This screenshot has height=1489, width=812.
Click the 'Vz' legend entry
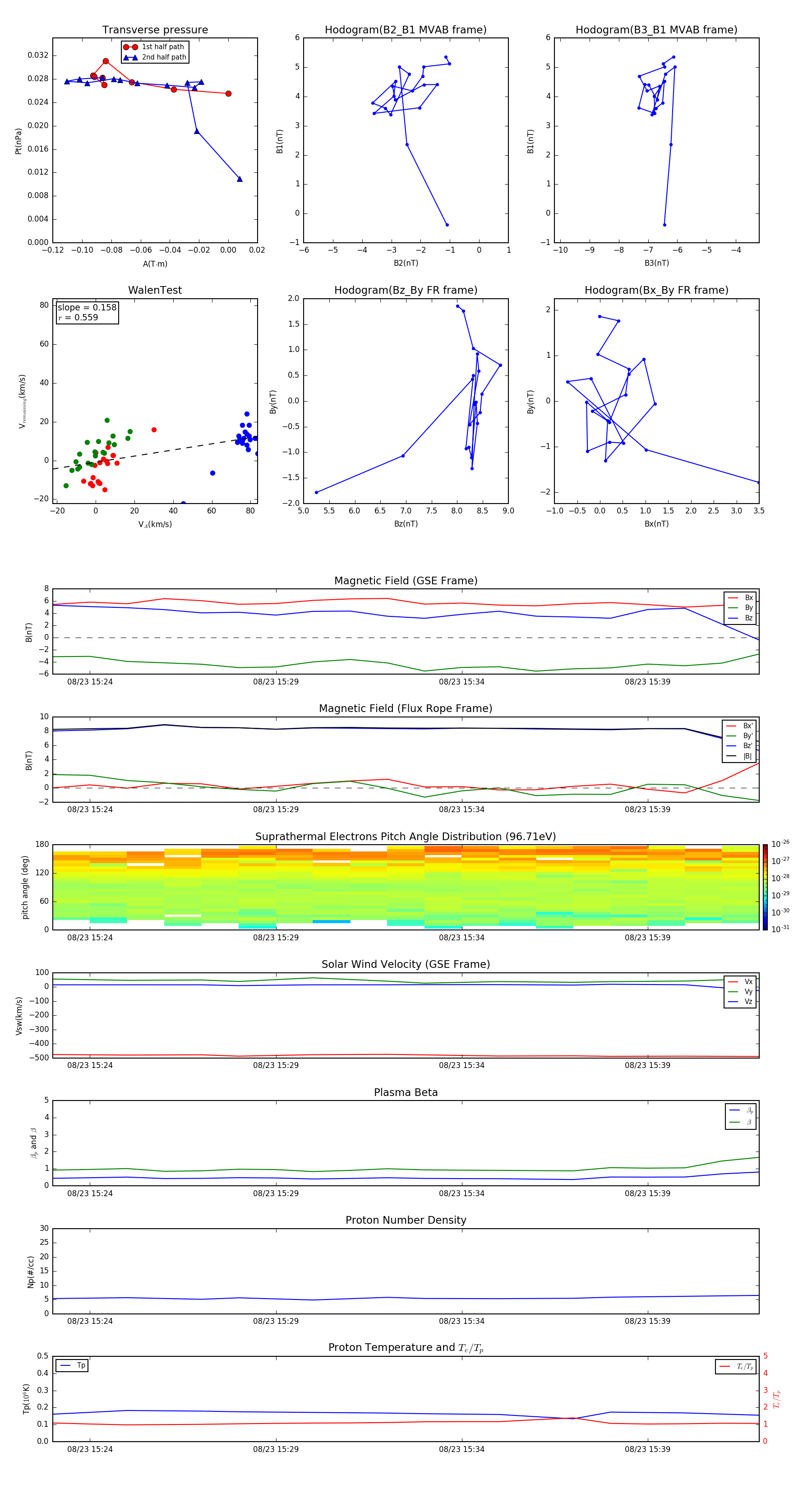coord(740,1002)
